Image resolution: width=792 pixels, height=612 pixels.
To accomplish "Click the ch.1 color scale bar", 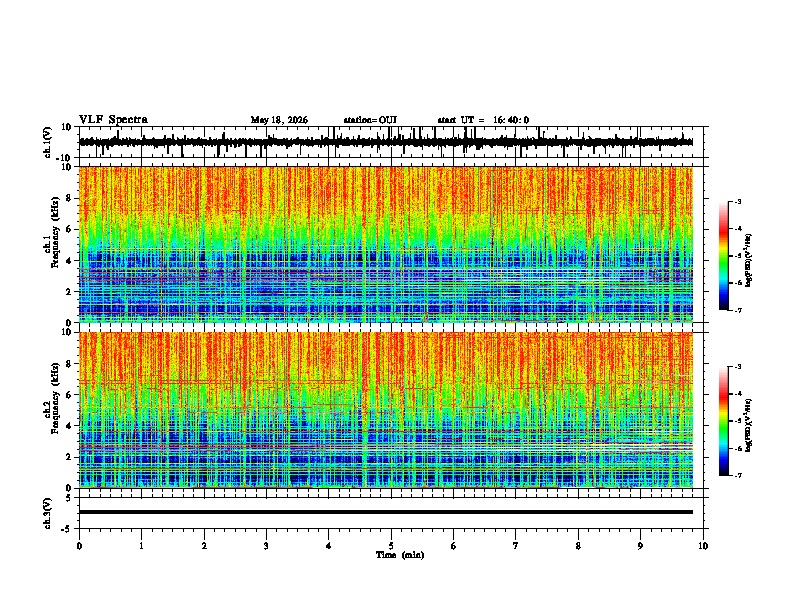I will pyautogui.click(x=723, y=256).
